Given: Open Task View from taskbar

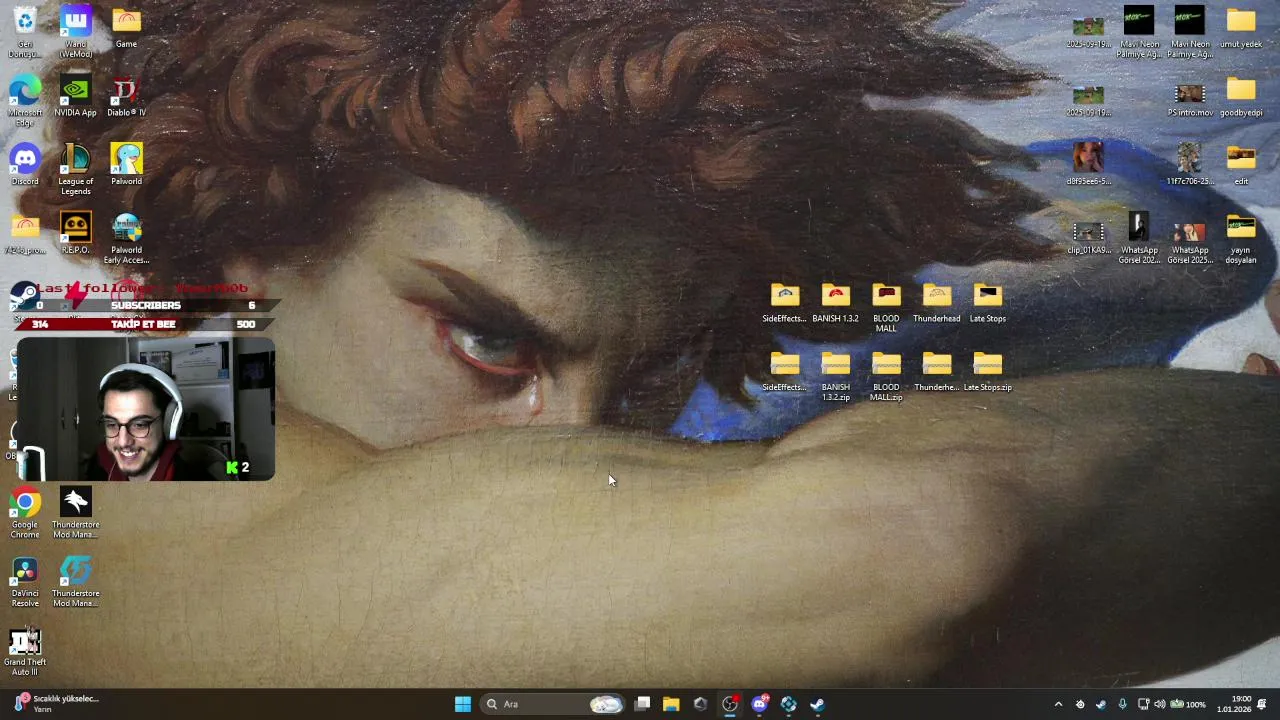Looking at the screenshot, I should click(643, 704).
